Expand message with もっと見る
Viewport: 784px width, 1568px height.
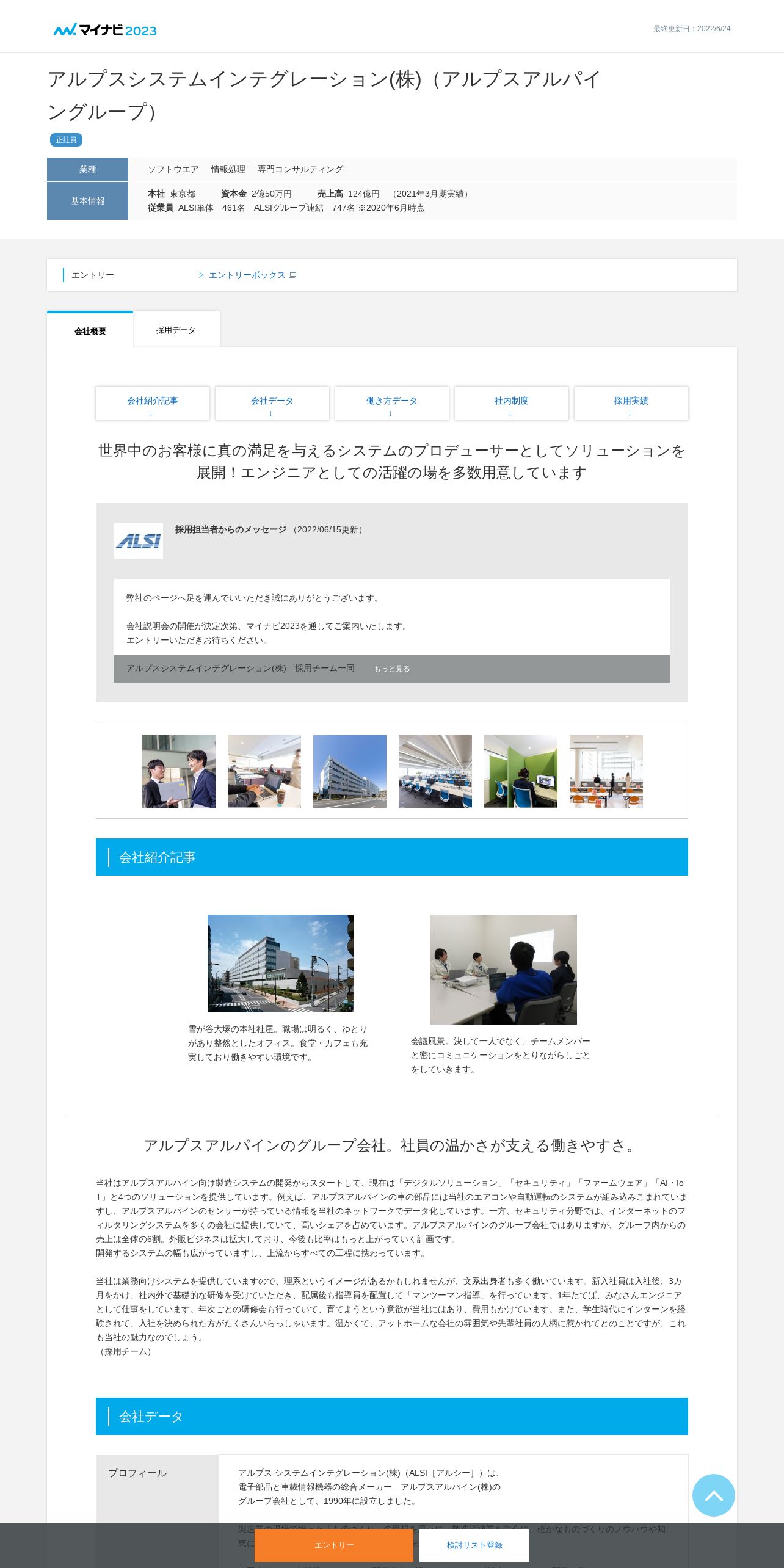(x=392, y=669)
